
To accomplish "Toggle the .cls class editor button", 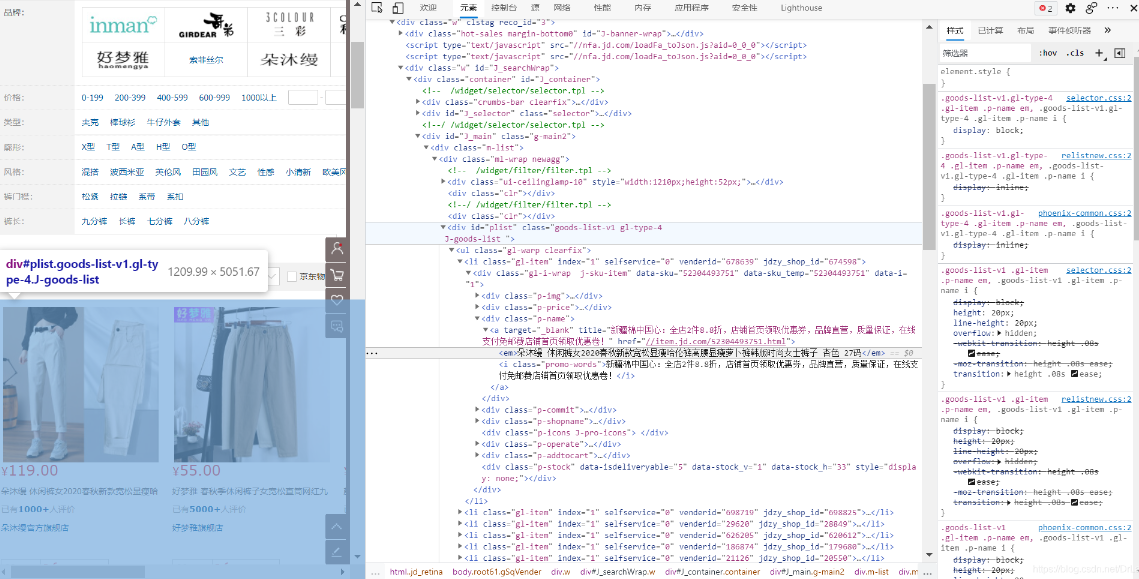I will coord(1074,52).
